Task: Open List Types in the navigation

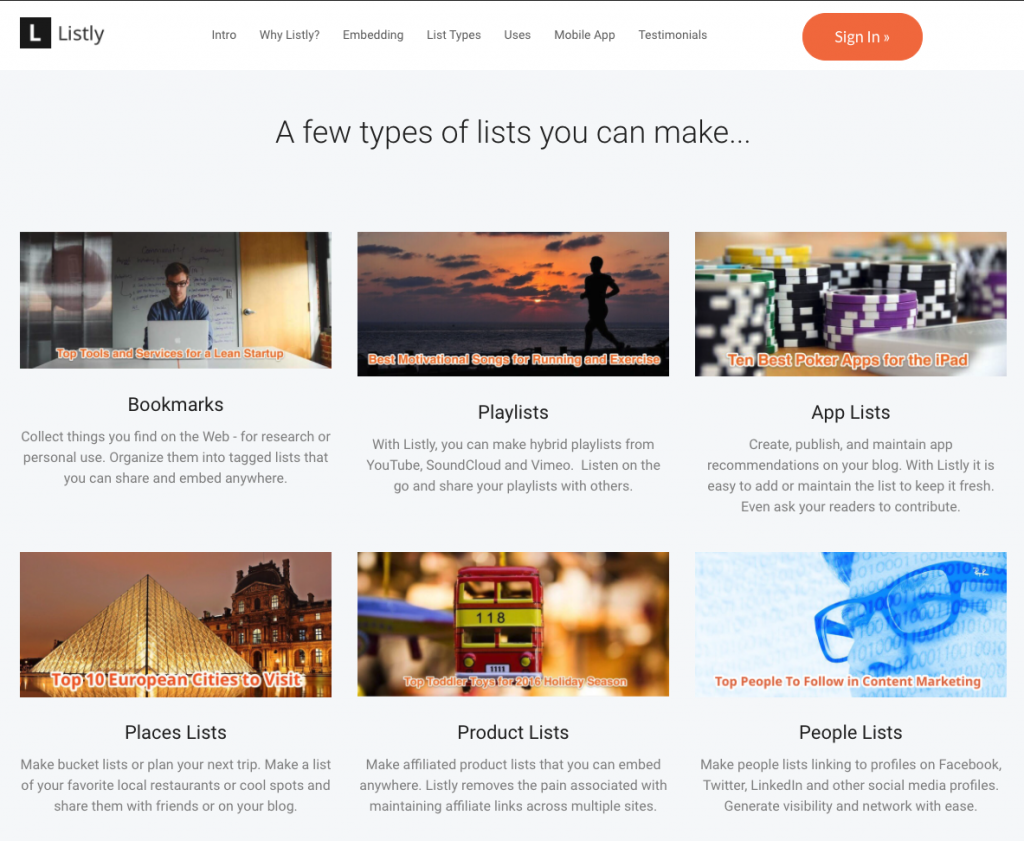Action: [x=454, y=35]
